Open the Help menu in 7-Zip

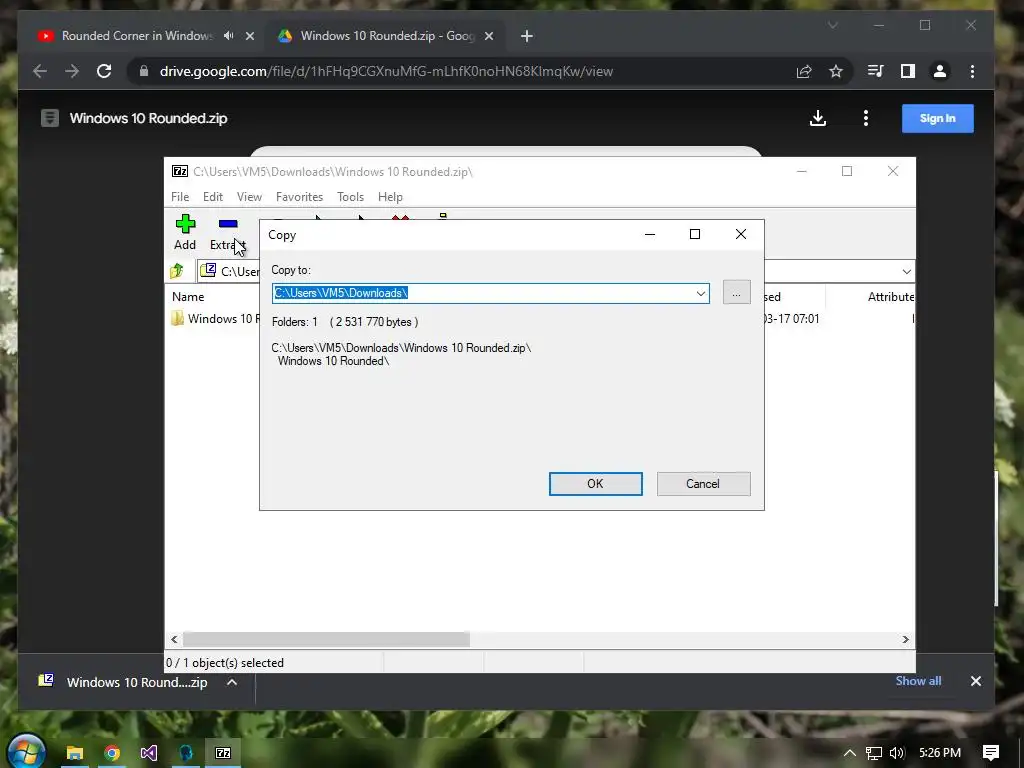pyautogui.click(x=391, y=197)
